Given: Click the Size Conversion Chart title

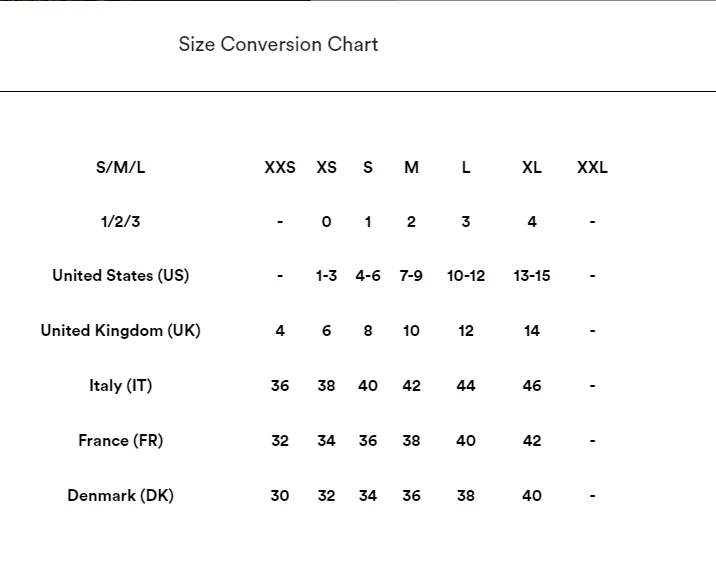Looking at the screenshot, I should (278, 44).
